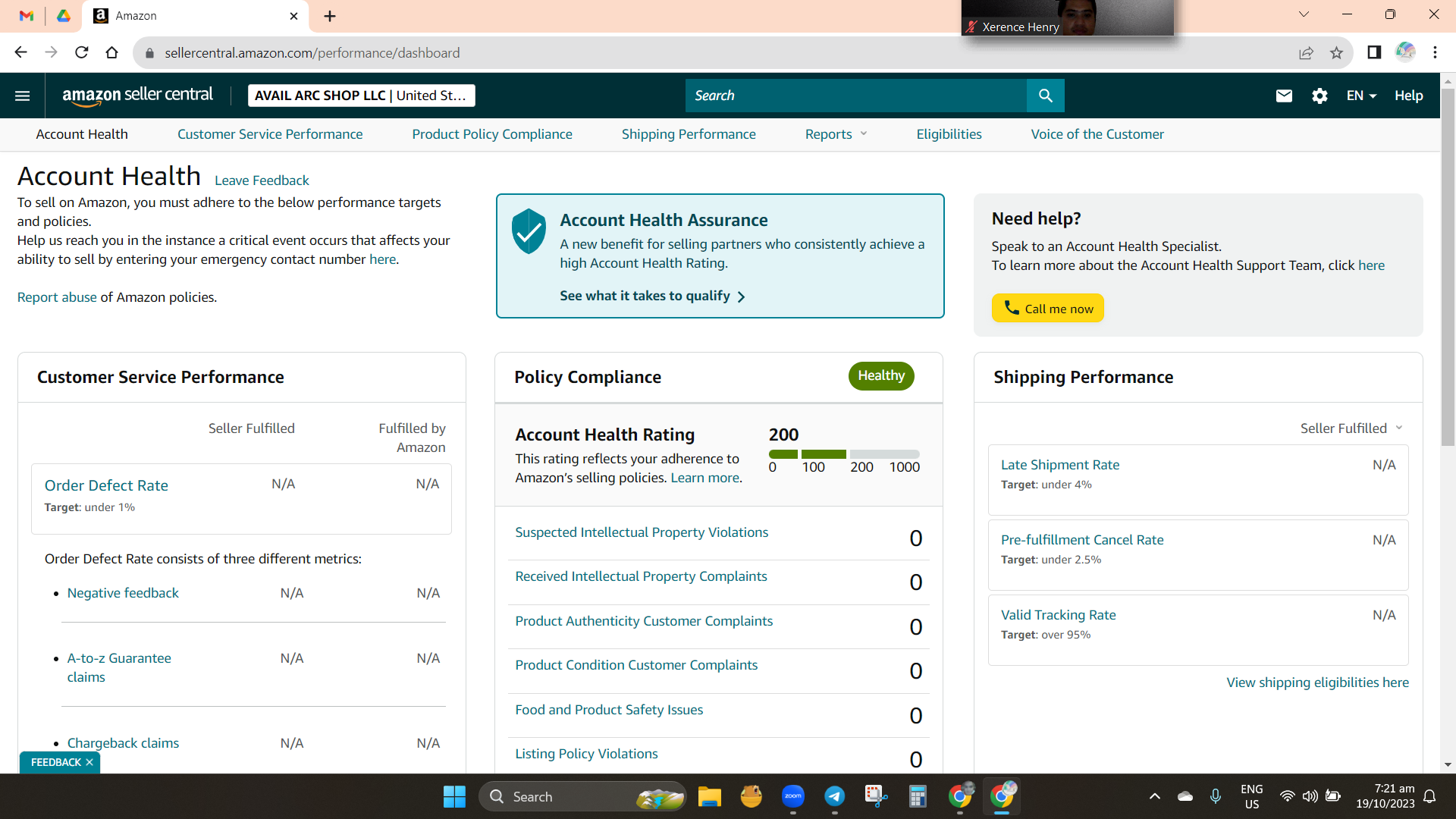
Task: Open the Help link in the header
Action: tap(1408, 96)
